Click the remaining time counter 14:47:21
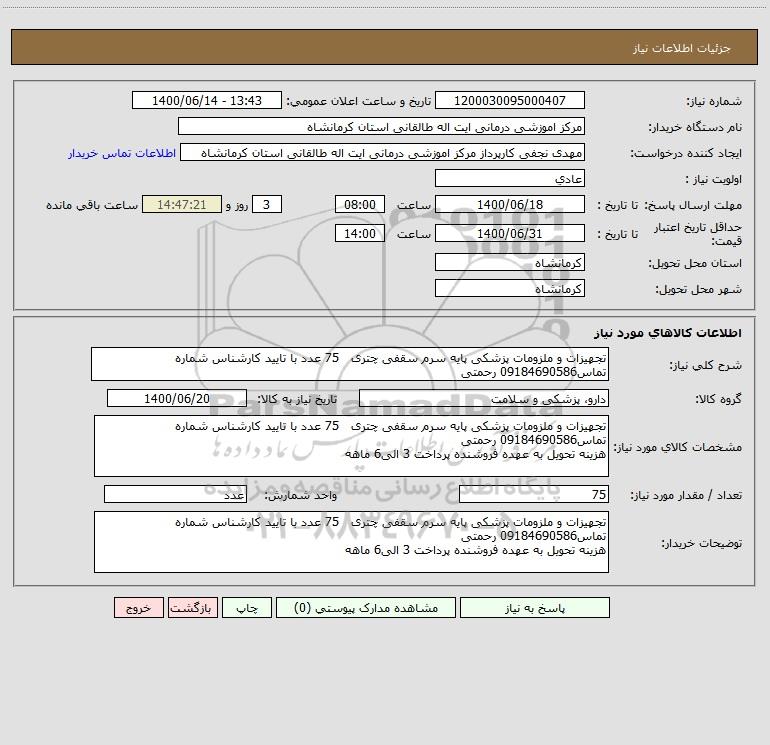The image size is (770, 745). point(182,204)
